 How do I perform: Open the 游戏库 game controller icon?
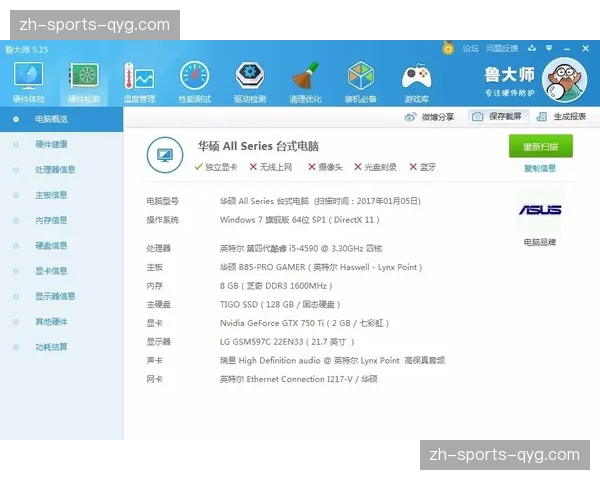point(416,82)
